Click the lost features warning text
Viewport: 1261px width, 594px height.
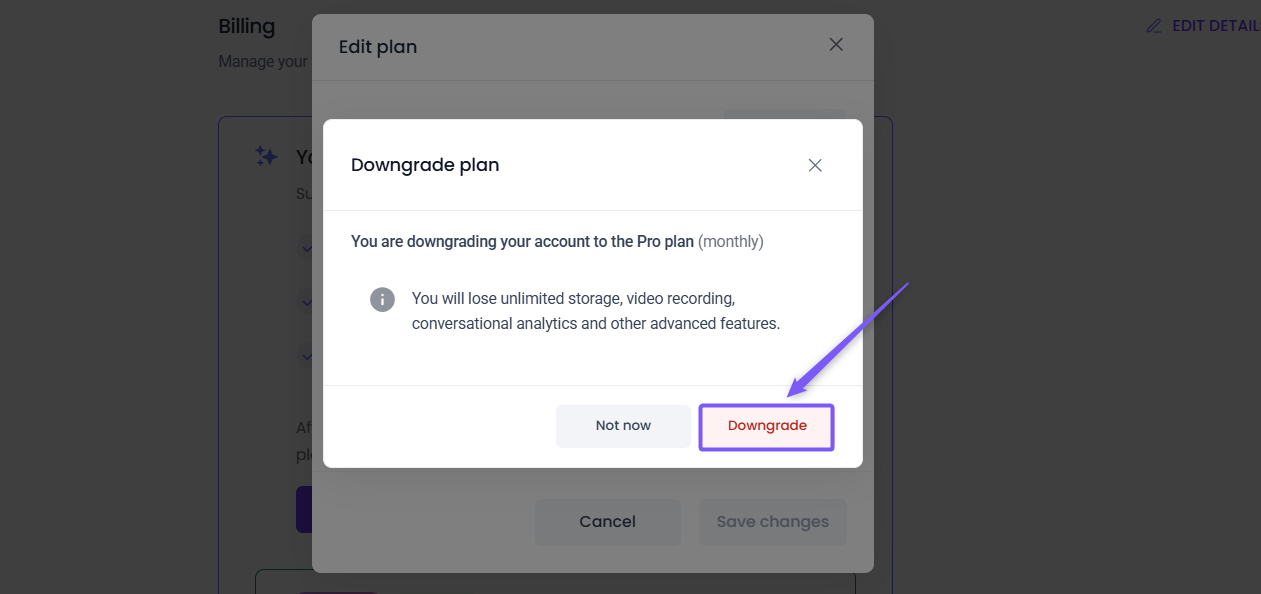click(595, 311)
